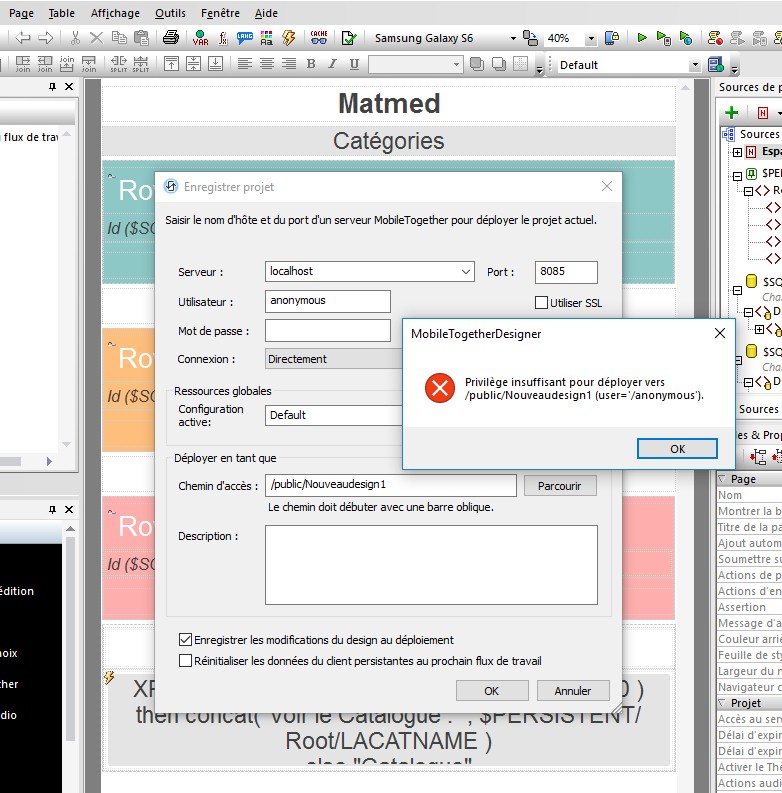Open the Outils menu
782x793 pixels.
(170, 13)
